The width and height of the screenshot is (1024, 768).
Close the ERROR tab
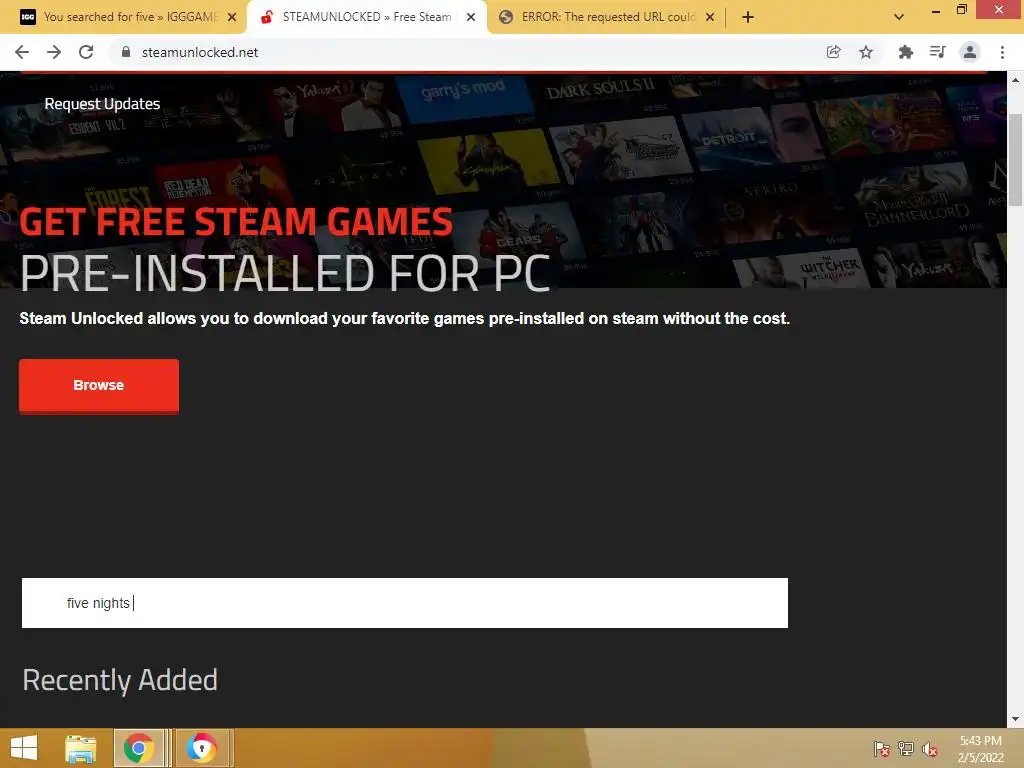(710, 17)
